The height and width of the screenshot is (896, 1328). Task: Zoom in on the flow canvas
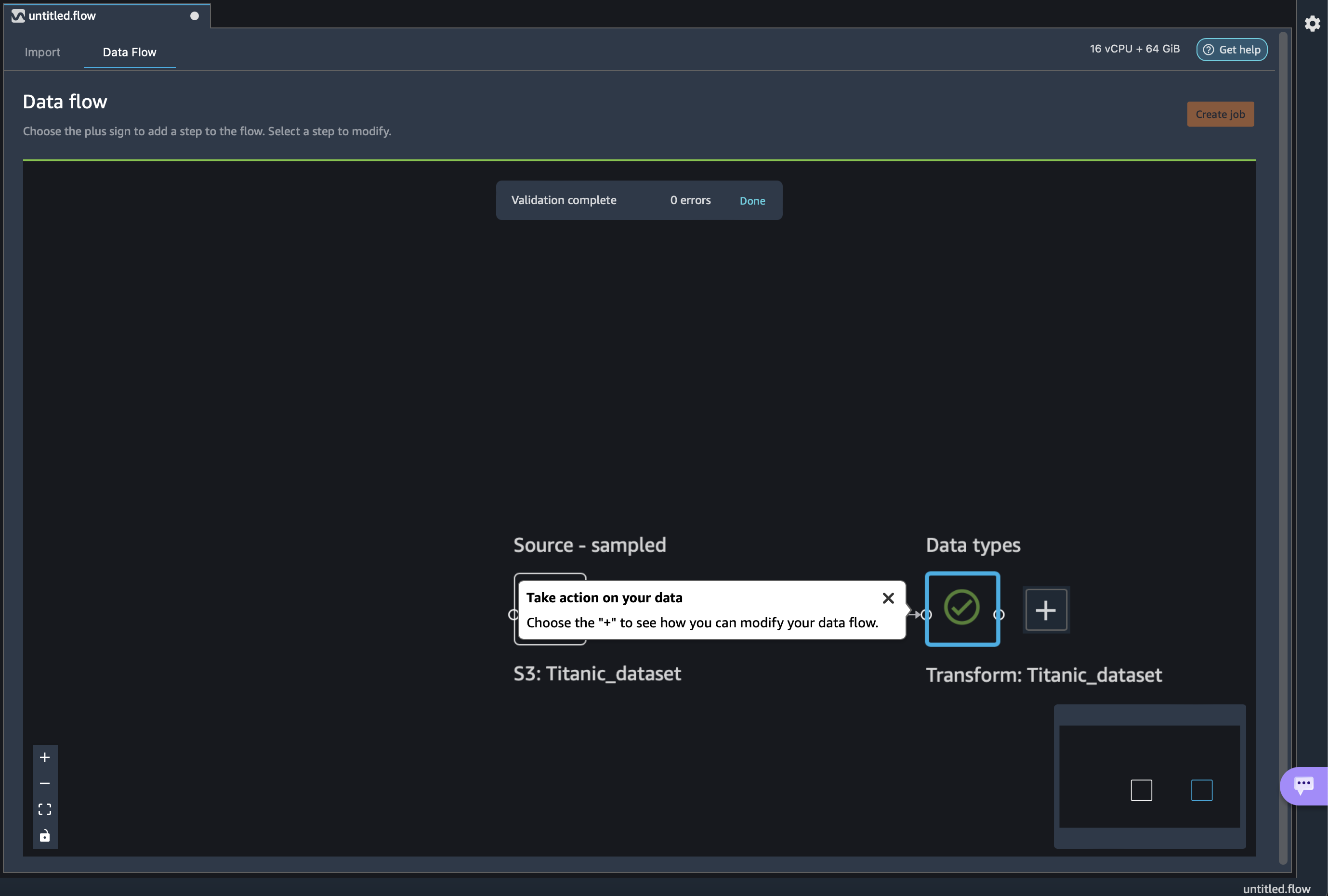tap(45, 758)
